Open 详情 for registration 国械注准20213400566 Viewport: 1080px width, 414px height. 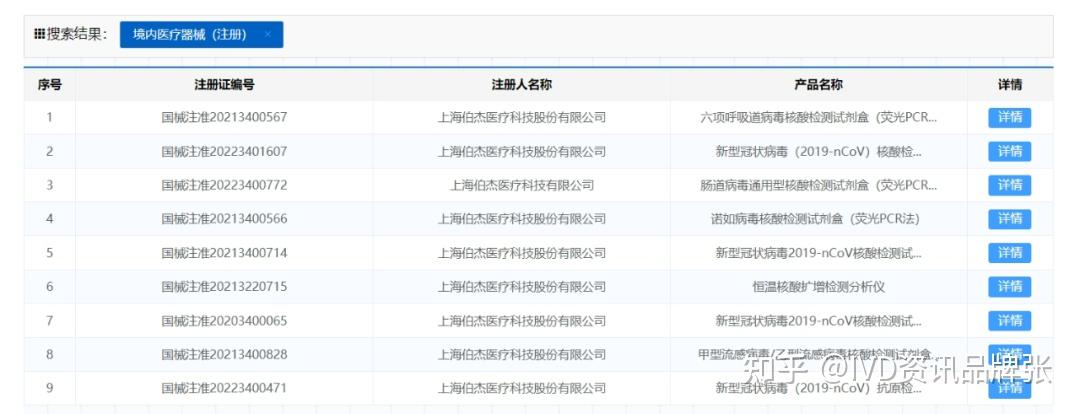(x=1009, y=219)
